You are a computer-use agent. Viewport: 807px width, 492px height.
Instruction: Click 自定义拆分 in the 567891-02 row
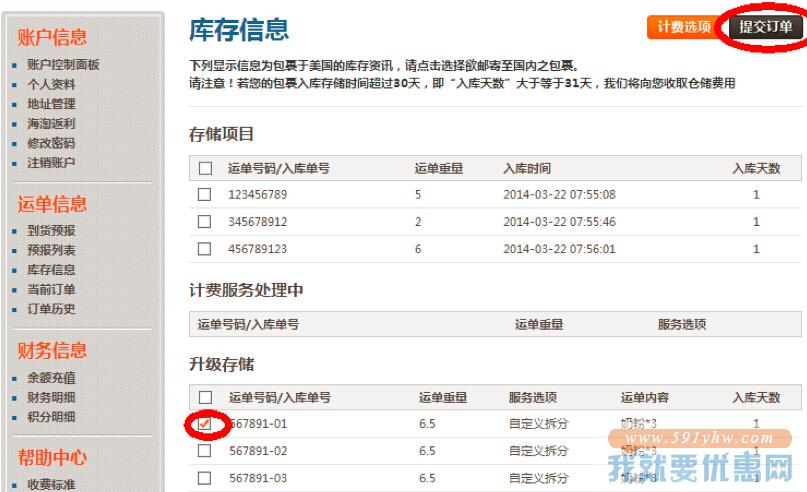[538, 451]
